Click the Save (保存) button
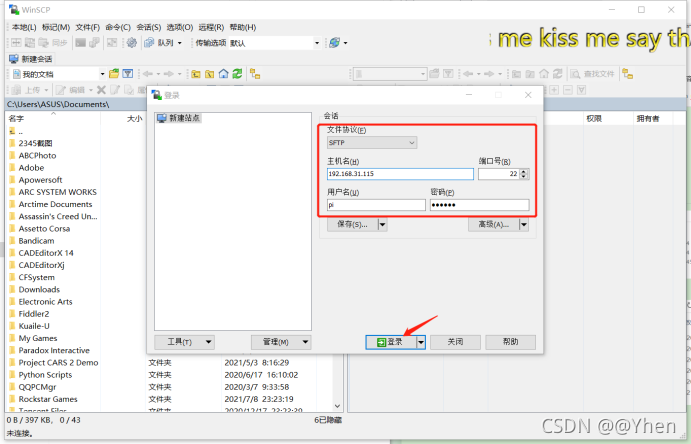The image size is (691, 444). 353,225
